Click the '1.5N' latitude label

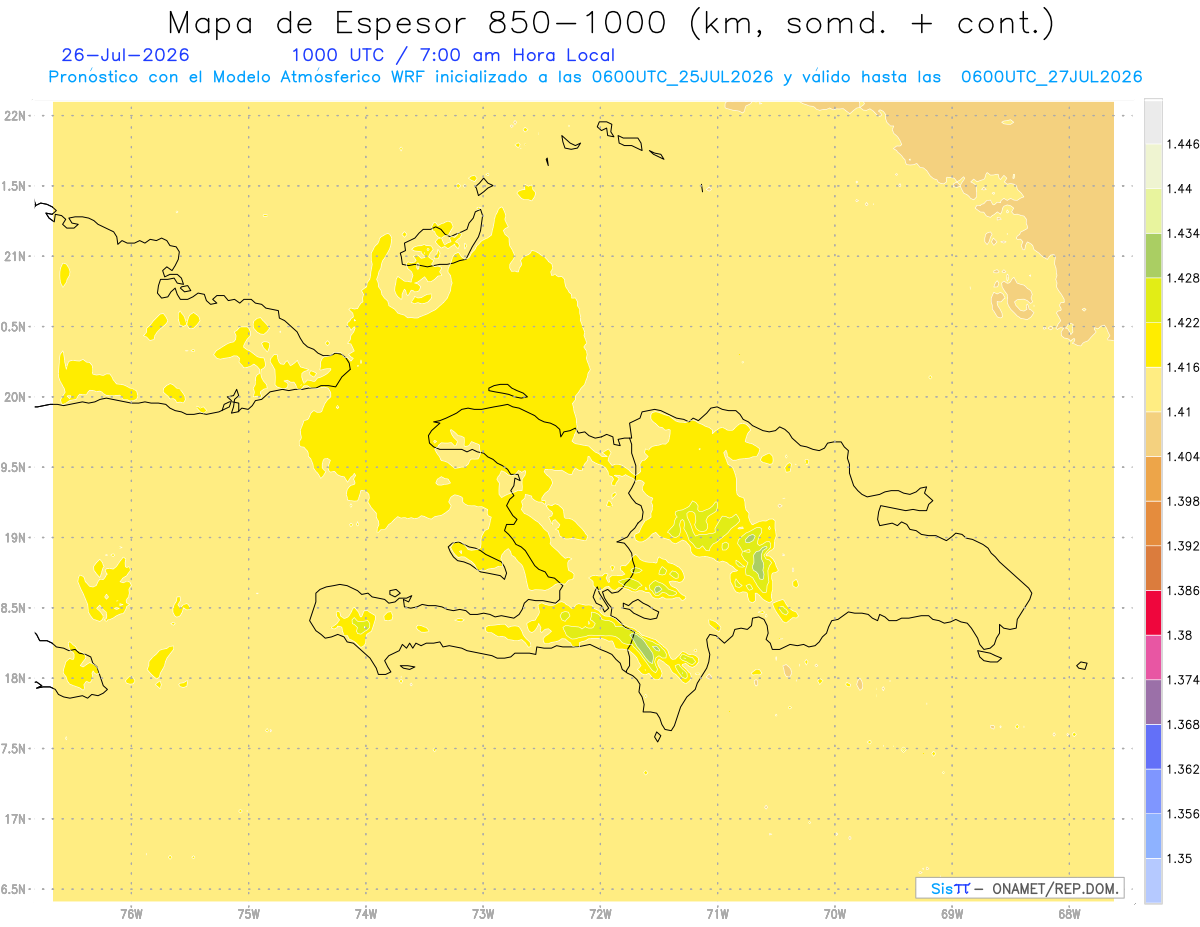click(15, 186)
